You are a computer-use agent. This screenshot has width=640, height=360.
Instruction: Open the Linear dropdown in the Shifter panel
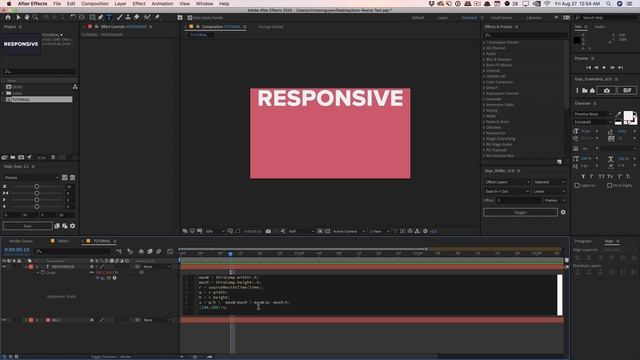(549, 191)
